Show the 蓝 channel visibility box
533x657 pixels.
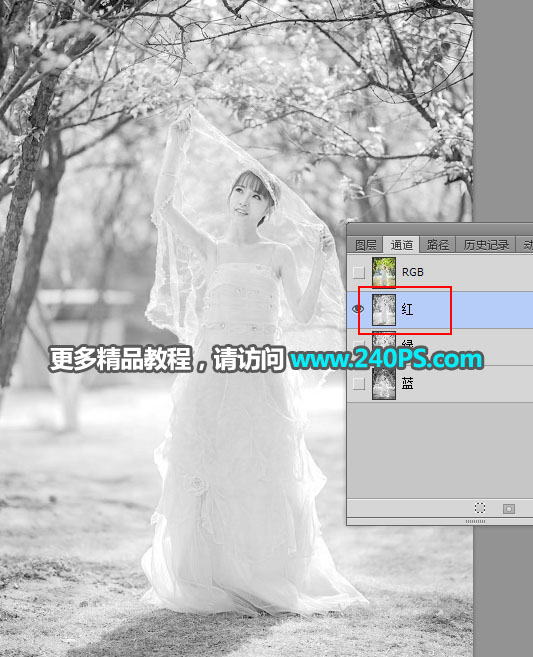[358, 383]
